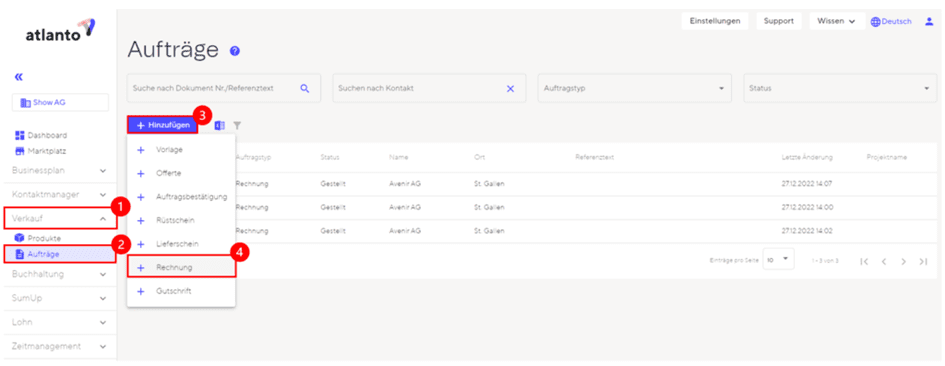Screen dimensions: 945x366
Task: Open the entries per page selector showing 10
Action: [x=778, y=260]
